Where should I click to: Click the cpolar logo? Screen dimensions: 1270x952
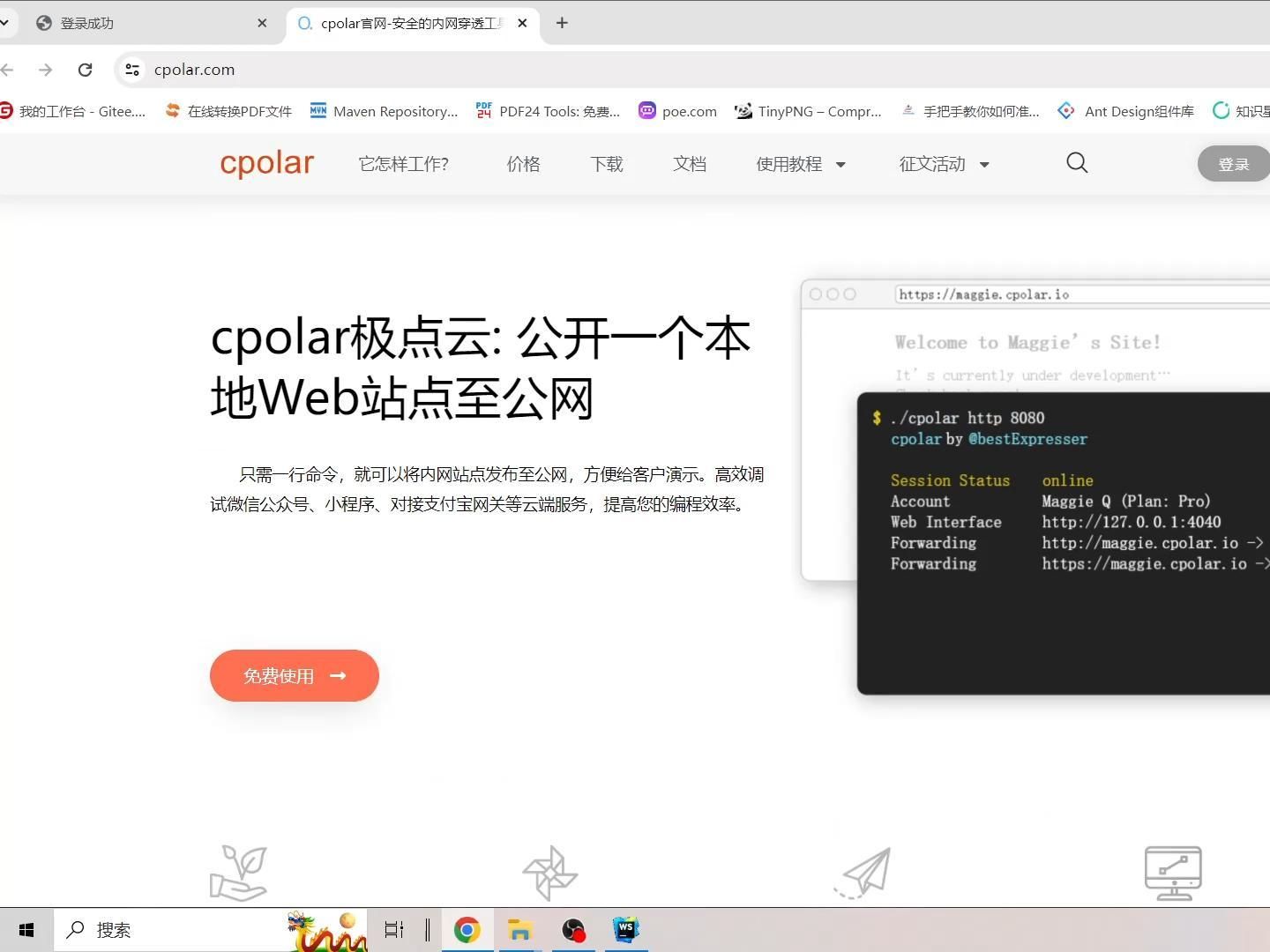[266, 163]
